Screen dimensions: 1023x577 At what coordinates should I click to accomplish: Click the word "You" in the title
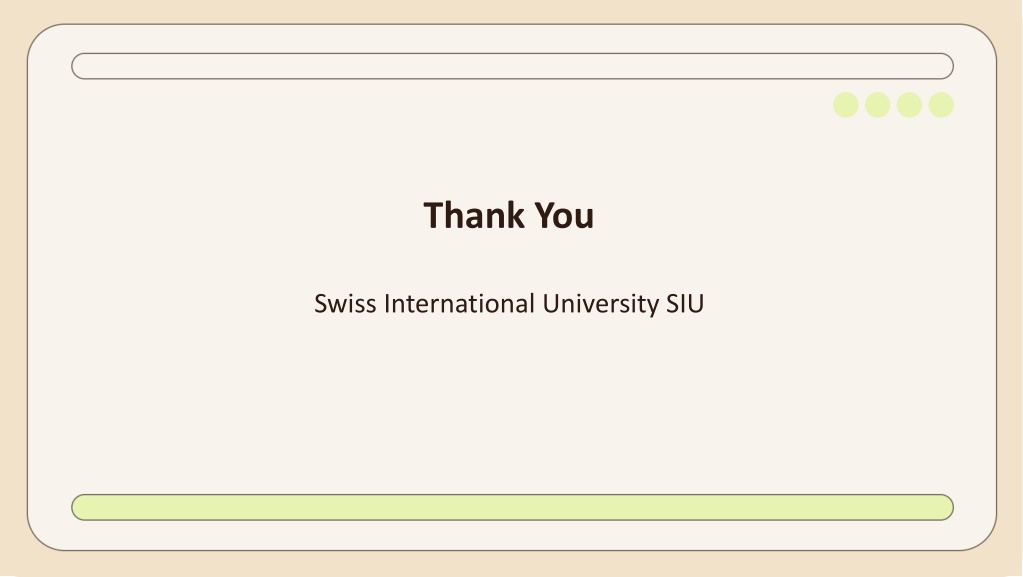click(564, 215)
